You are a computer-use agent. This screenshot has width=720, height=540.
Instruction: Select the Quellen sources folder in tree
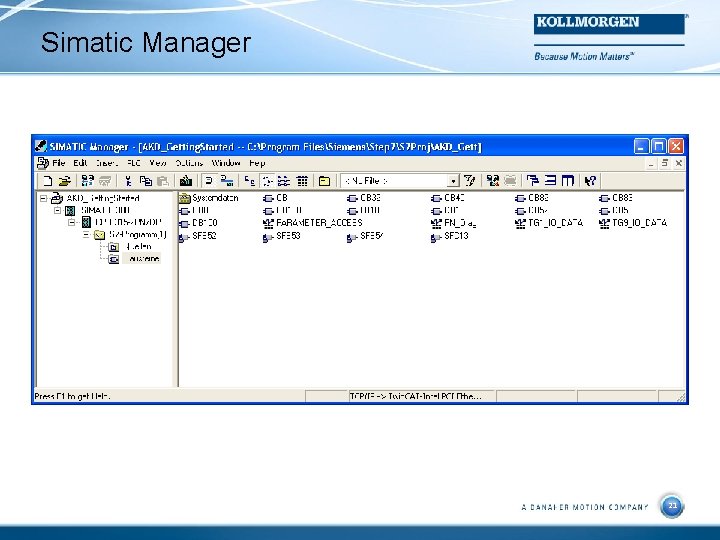(x=138, y=247)
